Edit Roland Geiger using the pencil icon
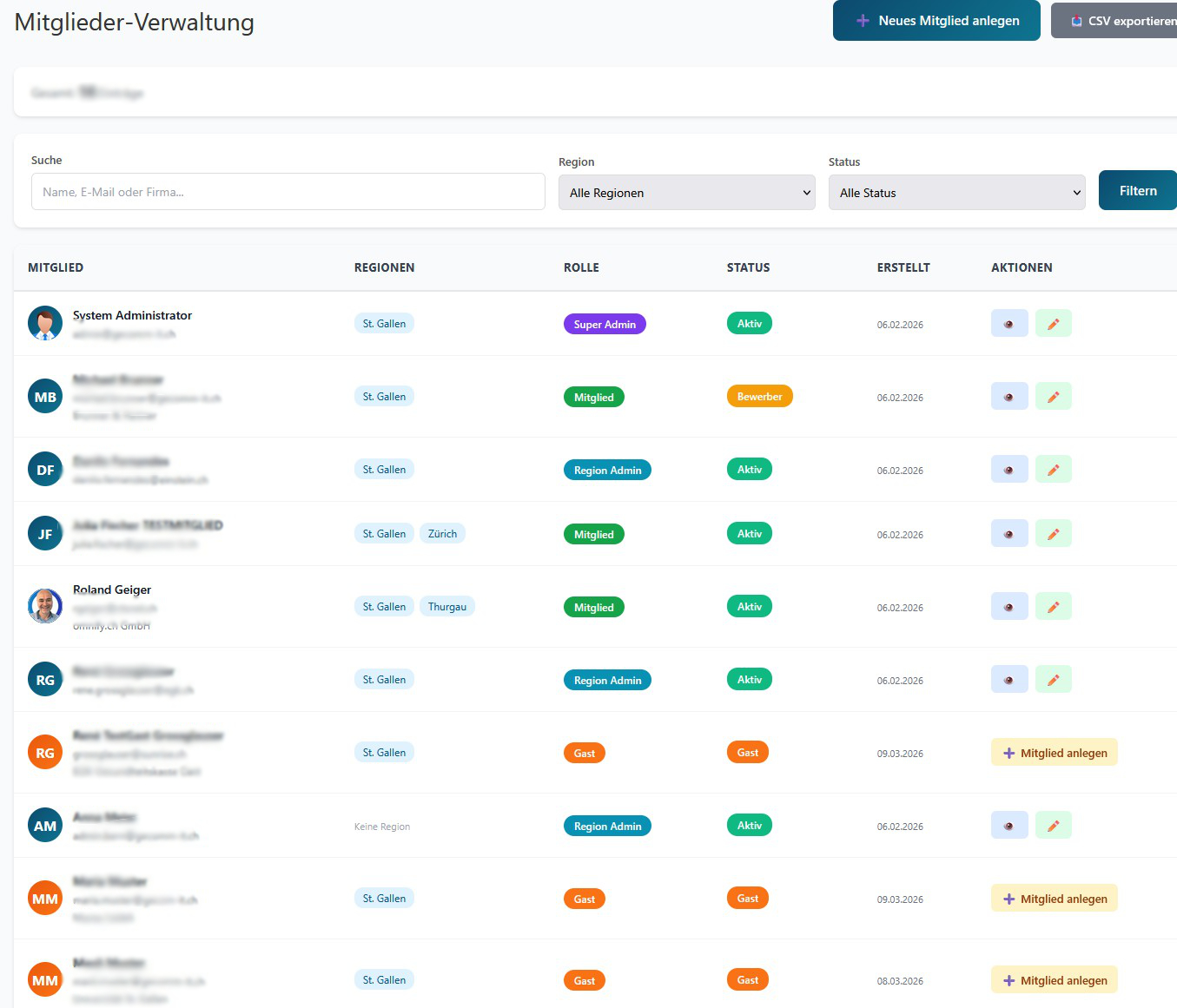This screenshot has height=1008, width=1177. pyautogui.click(x=1053, y=607)
